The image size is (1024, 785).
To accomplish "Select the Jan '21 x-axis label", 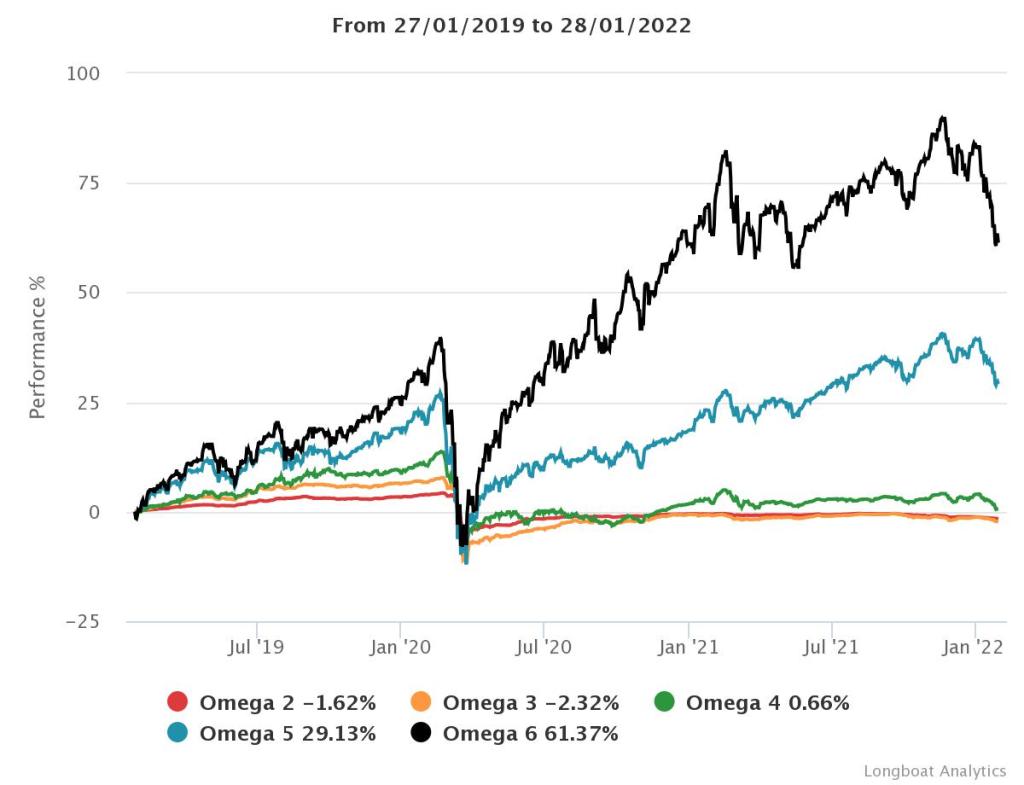I will pyautogui.click(x=688, y=647).
